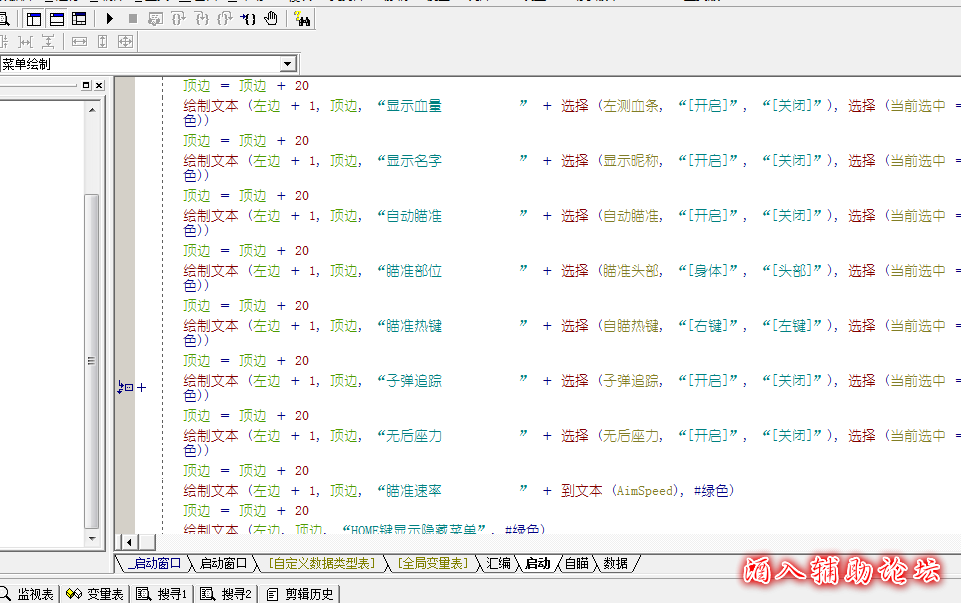The width and height of the screenshot is (961, 603).
Task: Expand the collapsed code line with plus sign
Action: click(141, 387)
